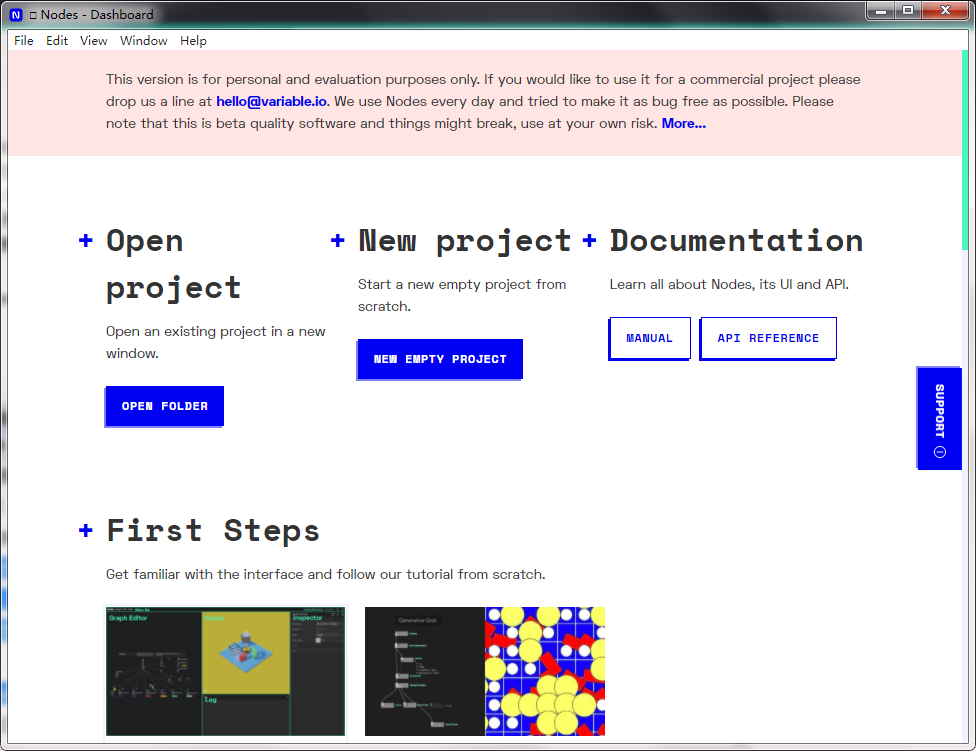
Task: Click the plus icon beside Documentation
Action: coord(589,240)
